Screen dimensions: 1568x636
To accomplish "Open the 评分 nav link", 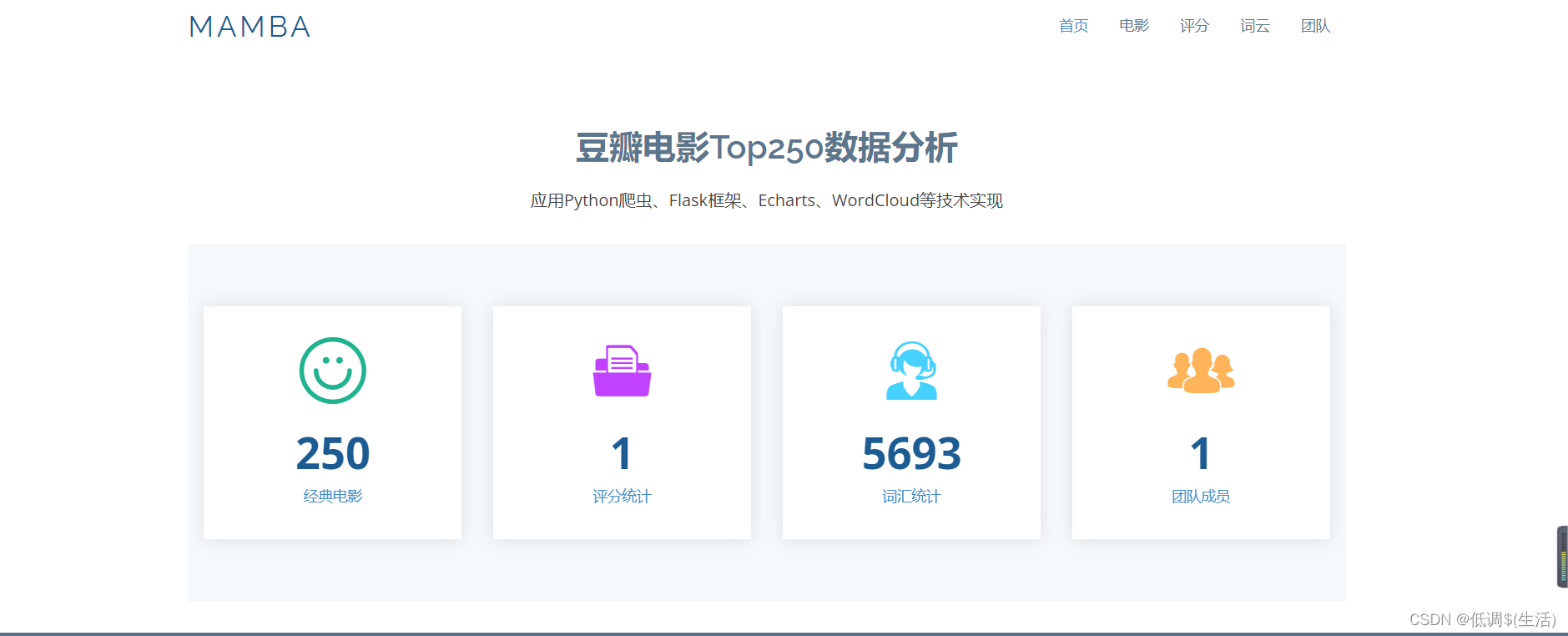I will coord(1194,26).
